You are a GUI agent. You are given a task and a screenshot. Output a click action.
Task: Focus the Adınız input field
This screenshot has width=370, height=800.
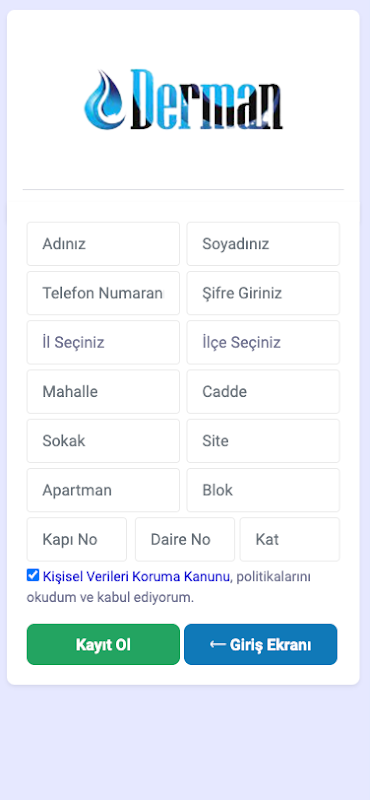103,244
